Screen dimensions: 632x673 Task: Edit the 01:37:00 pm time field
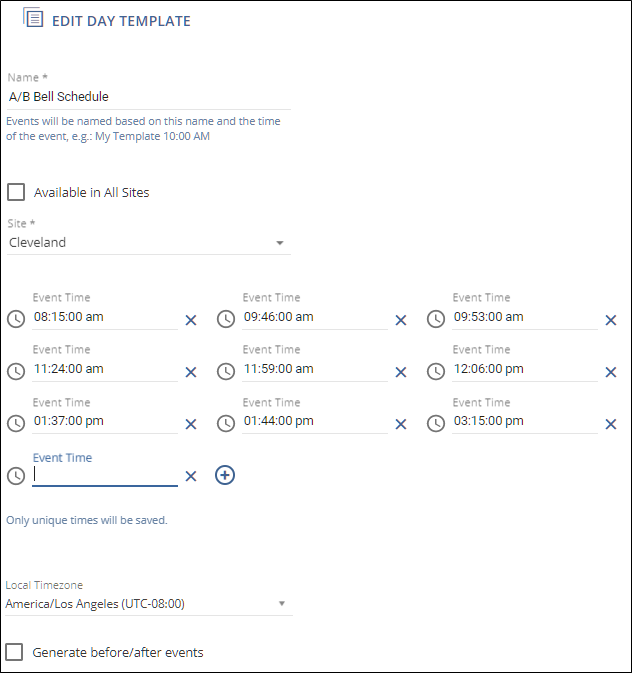point(104,421)
